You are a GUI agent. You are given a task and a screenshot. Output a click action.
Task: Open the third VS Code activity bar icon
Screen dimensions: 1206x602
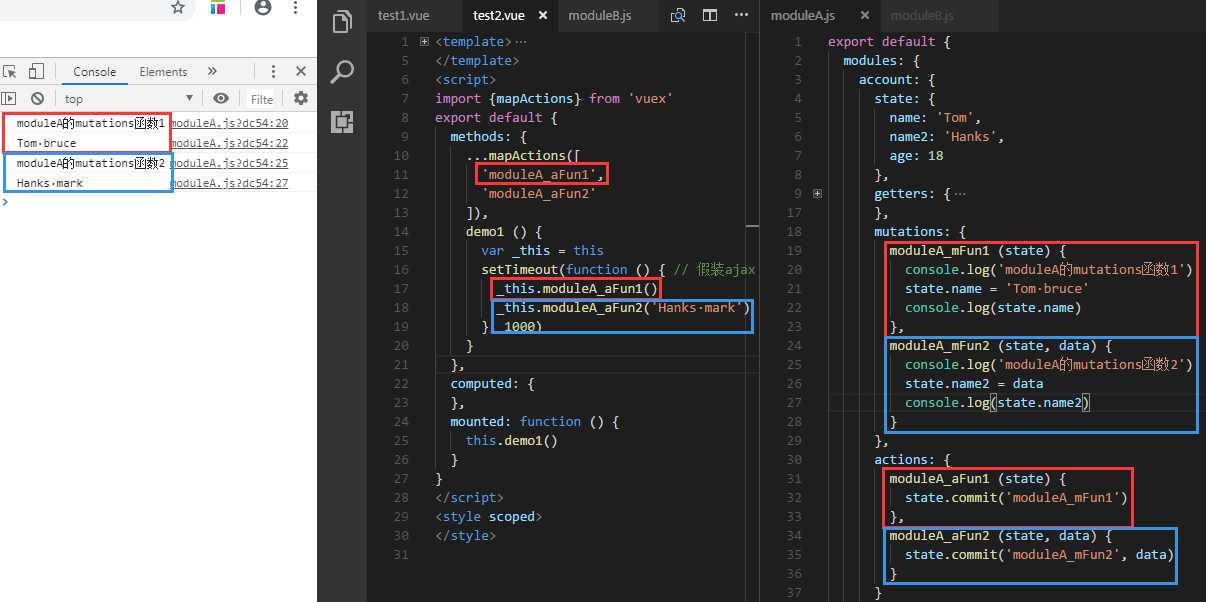(x=342, y=121)
